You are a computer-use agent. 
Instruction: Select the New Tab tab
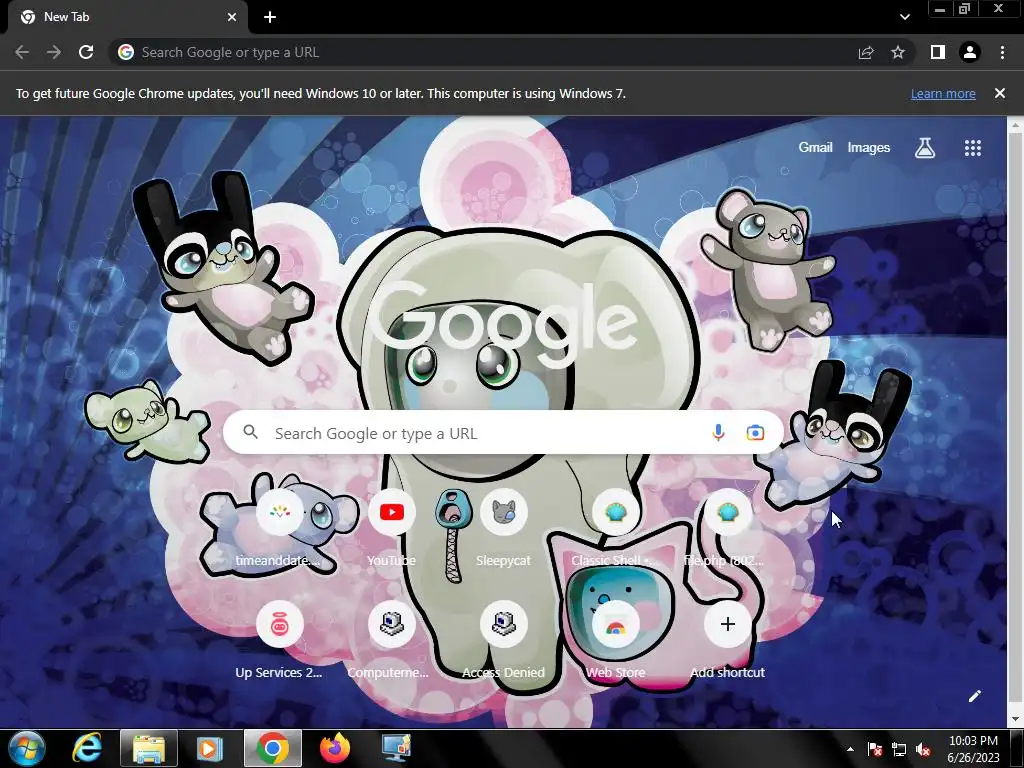tap(129, 17)
